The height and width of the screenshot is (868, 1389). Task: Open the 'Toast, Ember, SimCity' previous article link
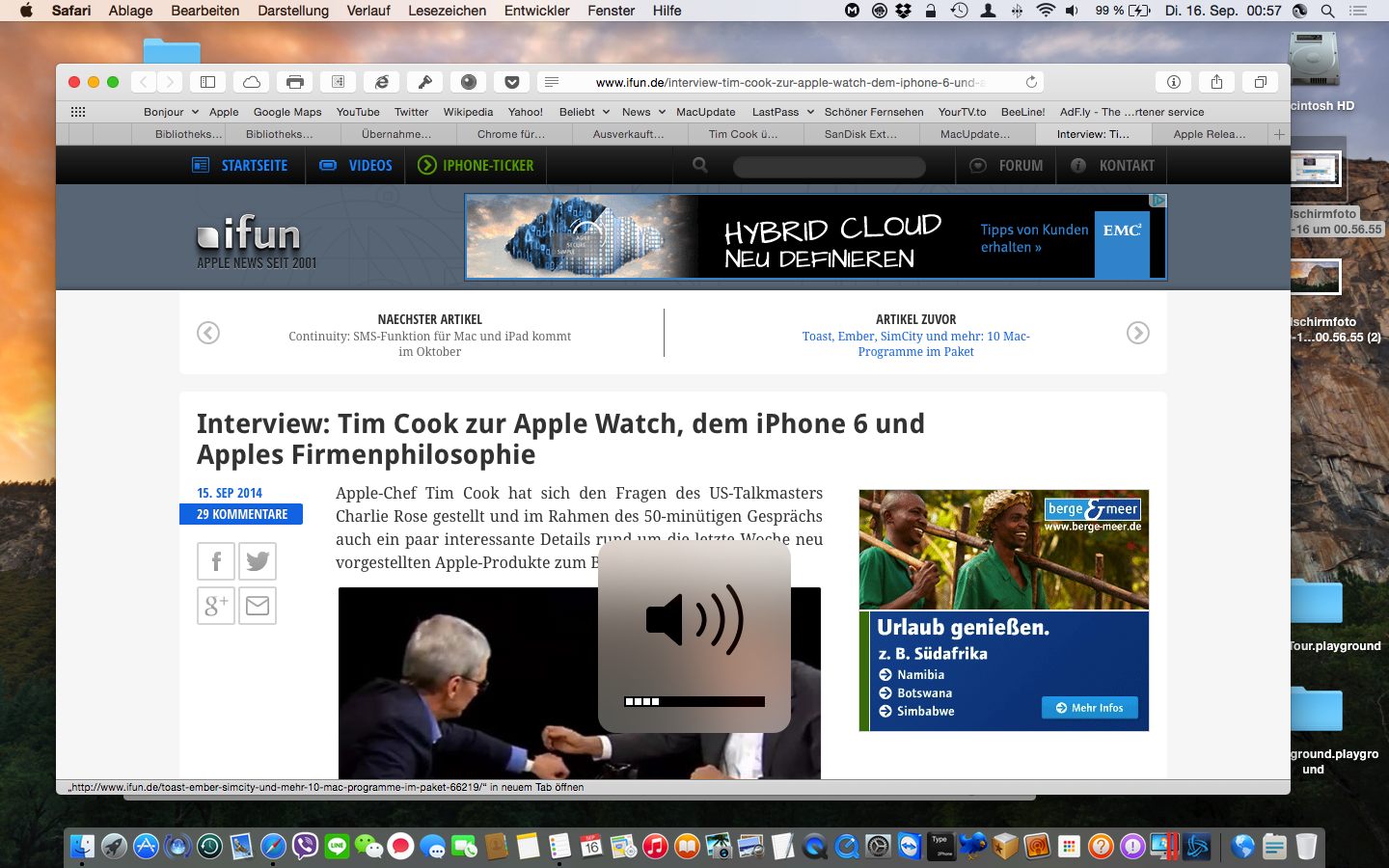916,343
